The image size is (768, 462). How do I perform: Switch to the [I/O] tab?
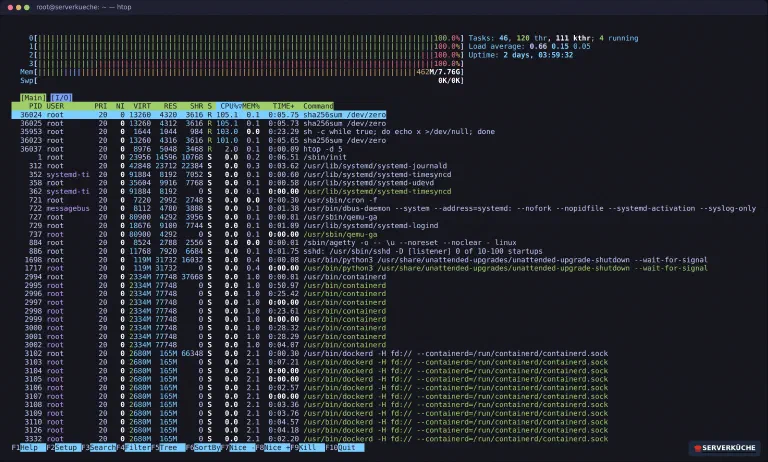61,97
